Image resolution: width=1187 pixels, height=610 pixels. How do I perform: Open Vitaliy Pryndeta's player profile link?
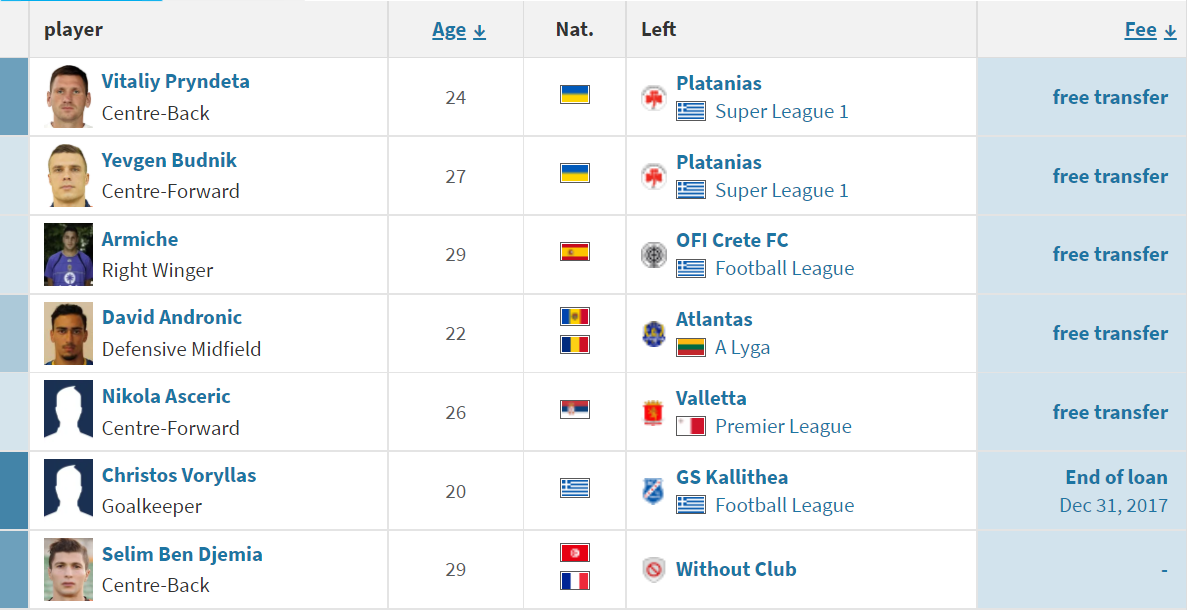pos(176,81)
